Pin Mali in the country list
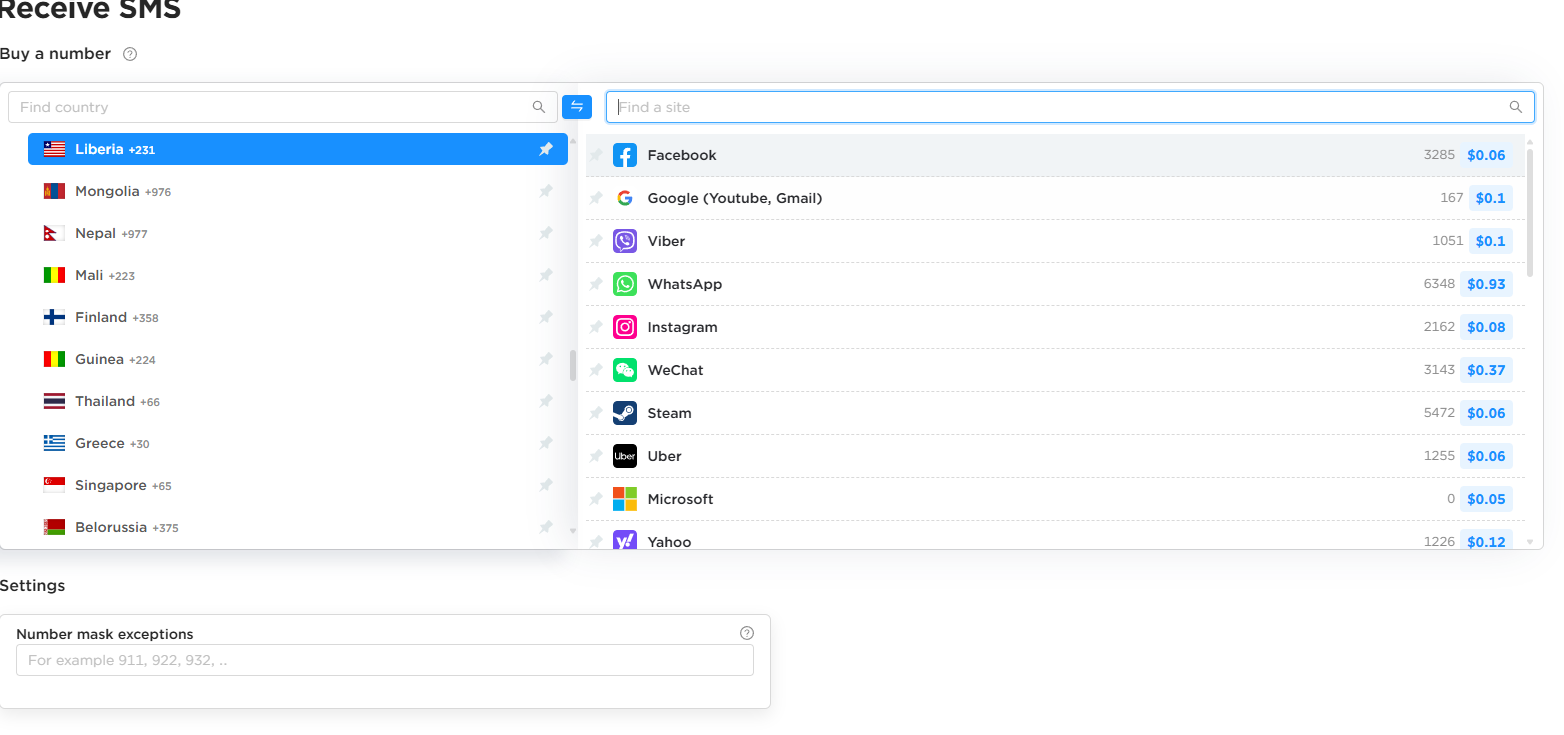Screen dimensions: 1564x735 point(546,275)
